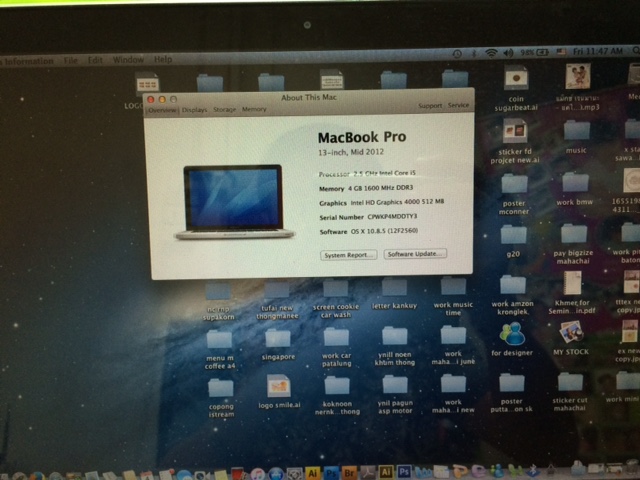
Task: Open the Edit menu
Action: (95, 60)
